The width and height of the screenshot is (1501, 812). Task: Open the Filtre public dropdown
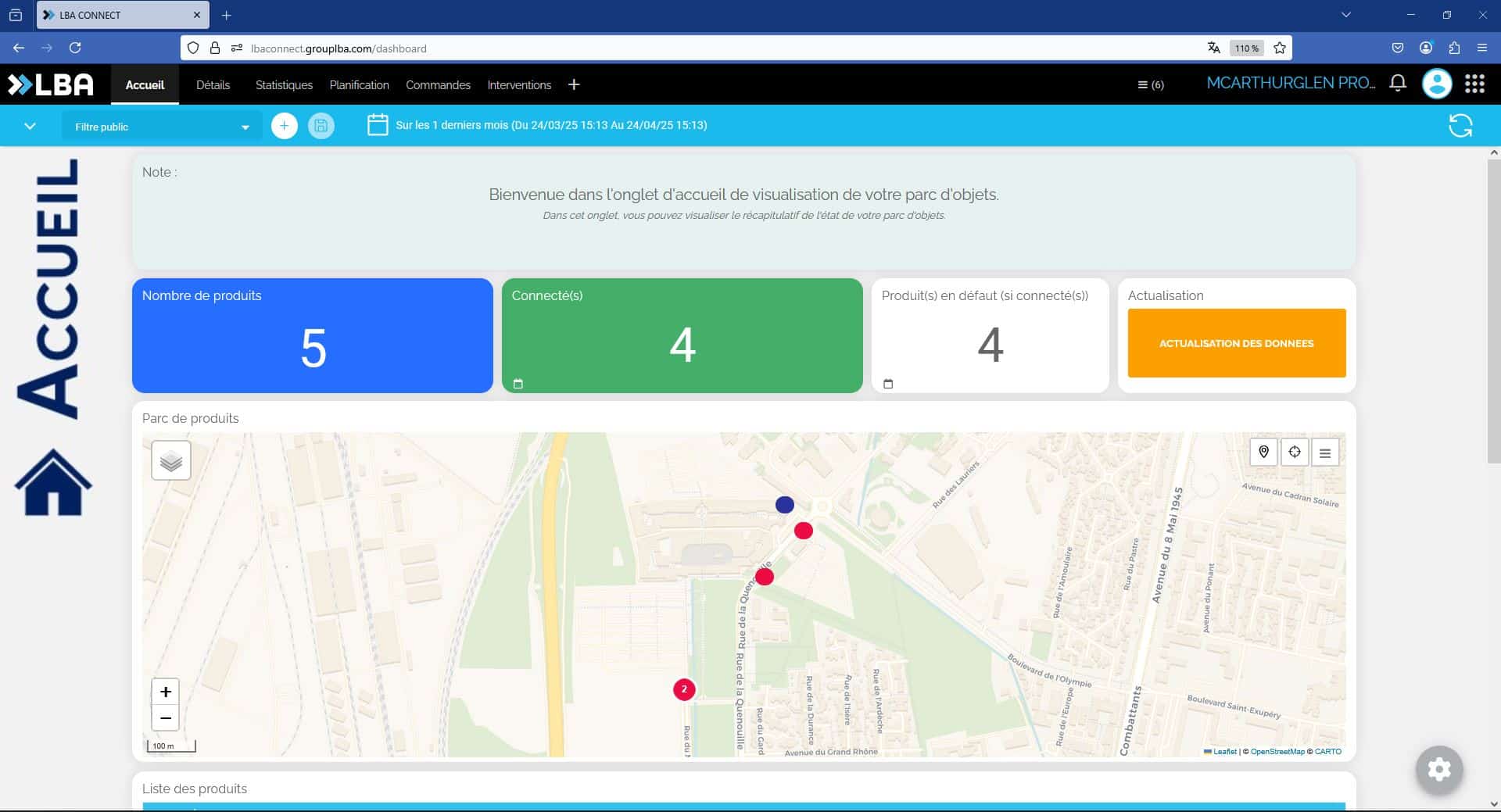click(x=161, y=127)
